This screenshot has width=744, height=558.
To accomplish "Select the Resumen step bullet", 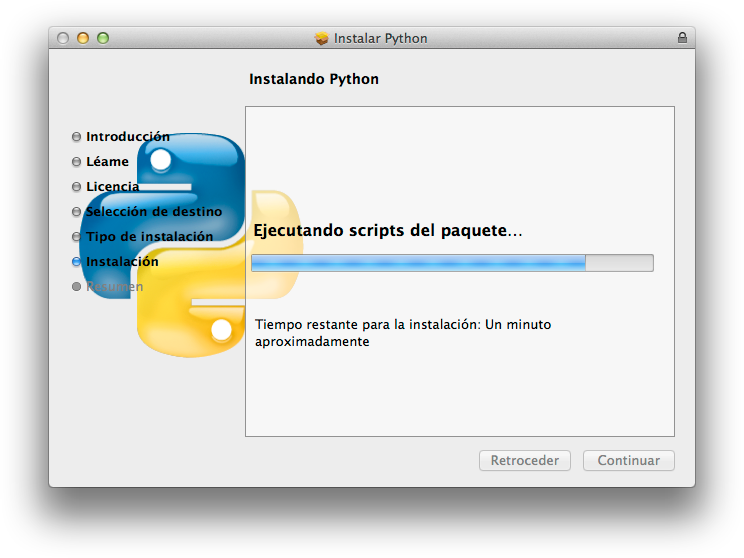I will click(76, 286).
